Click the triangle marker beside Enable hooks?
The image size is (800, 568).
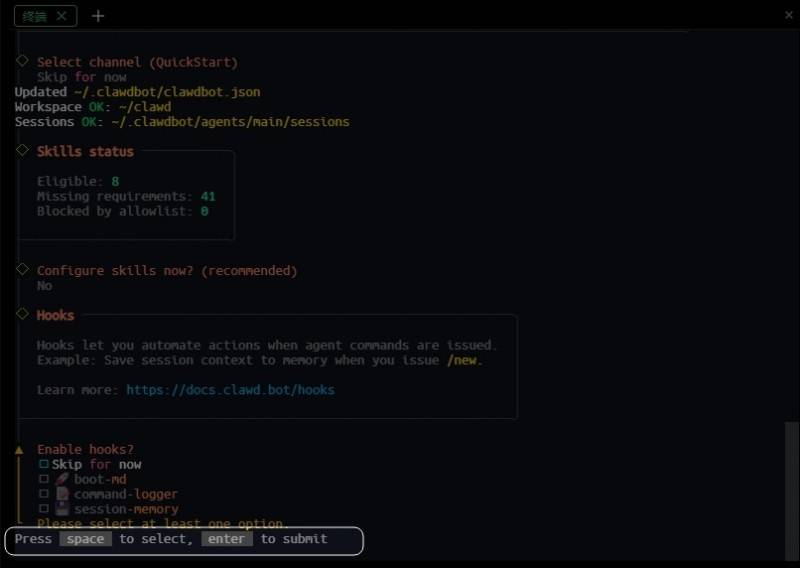(19, 450)
